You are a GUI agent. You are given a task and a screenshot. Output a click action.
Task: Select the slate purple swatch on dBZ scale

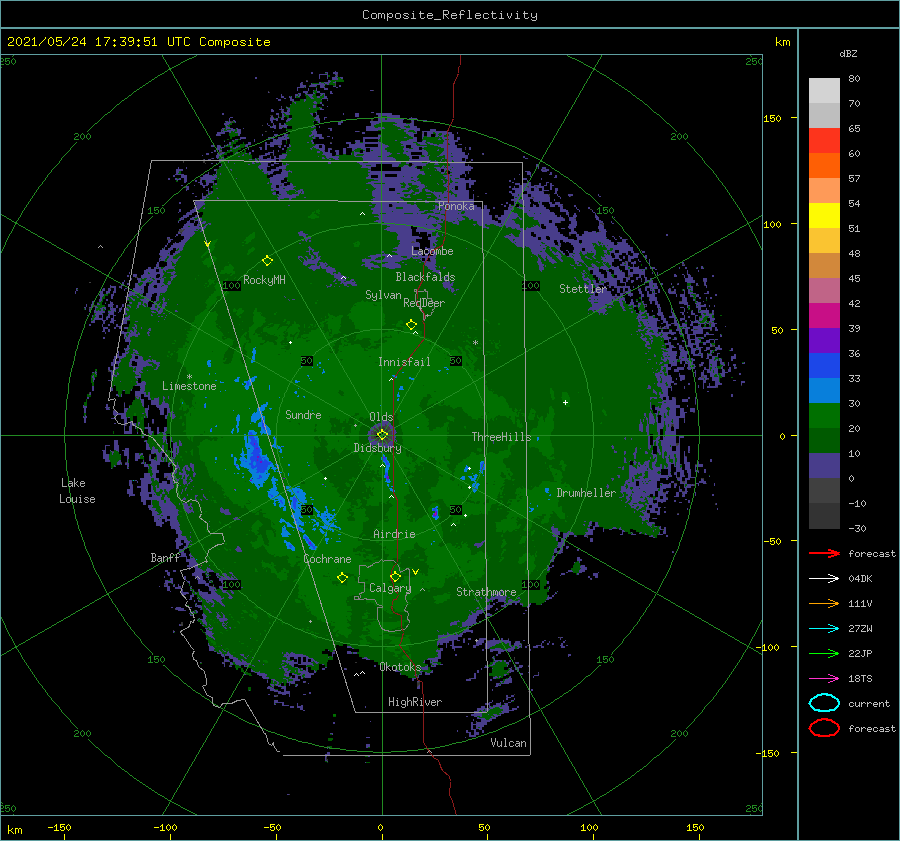[x=824, y=466]
